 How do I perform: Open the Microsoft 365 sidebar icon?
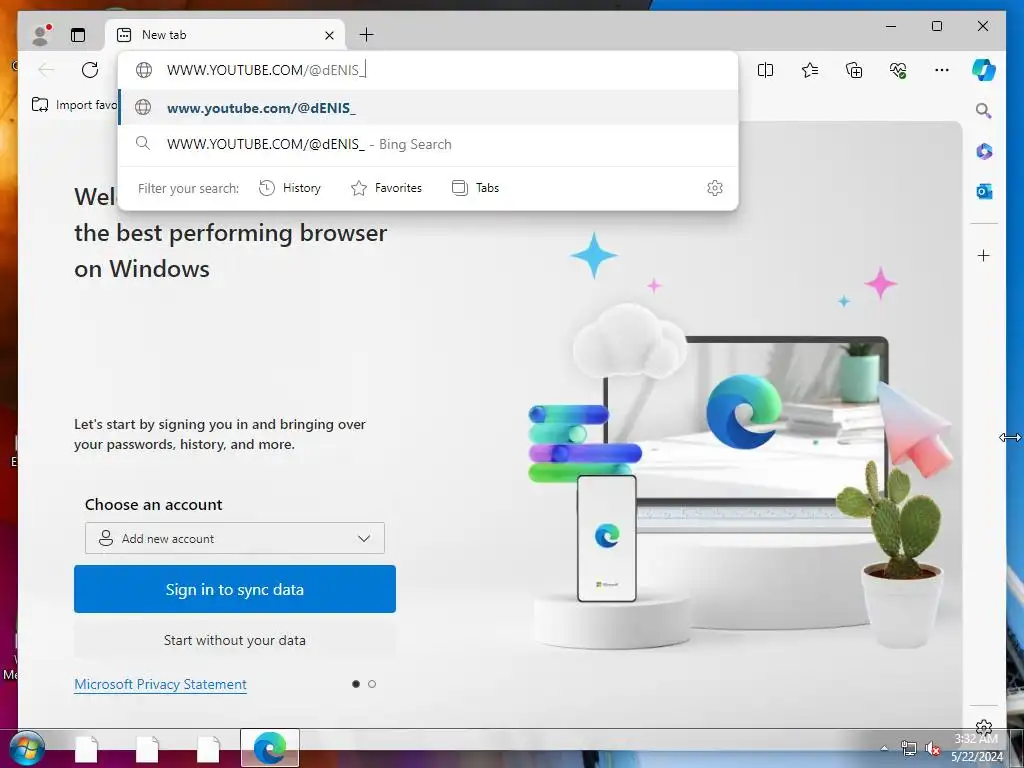[x=984, y=152]
